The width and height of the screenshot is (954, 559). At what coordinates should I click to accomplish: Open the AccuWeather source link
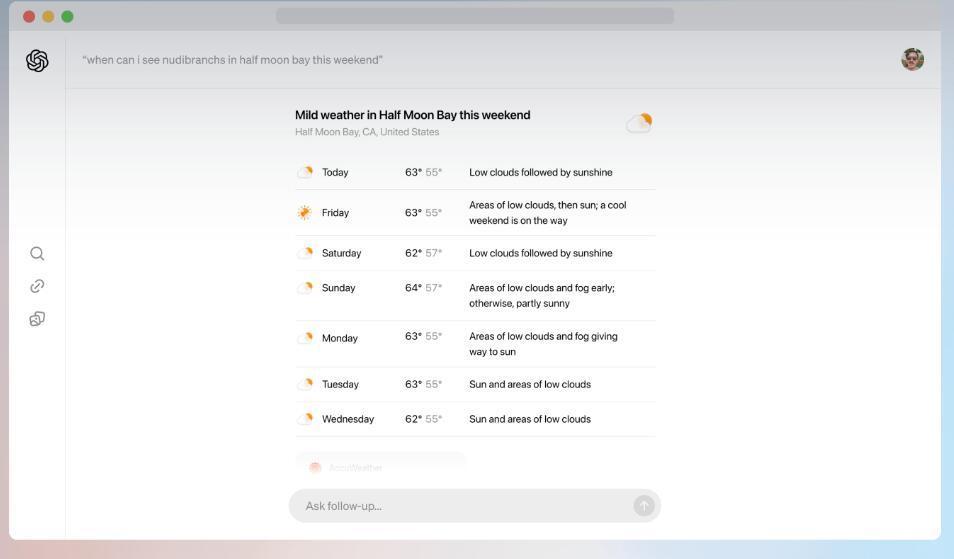355,467
